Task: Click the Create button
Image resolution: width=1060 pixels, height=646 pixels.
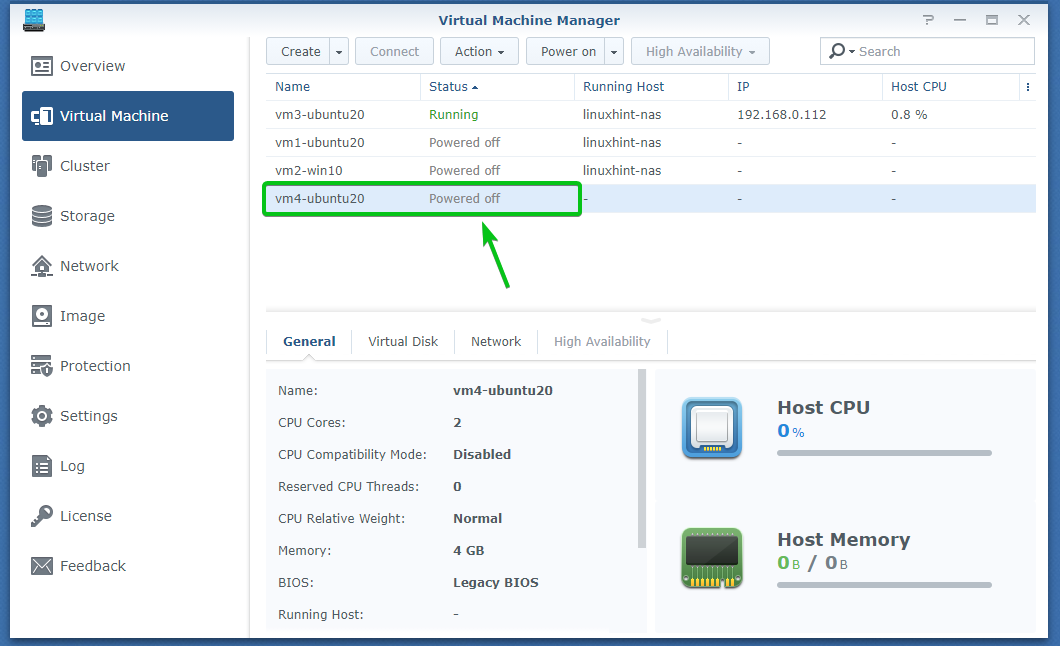Action: click(x=300, y=52)
